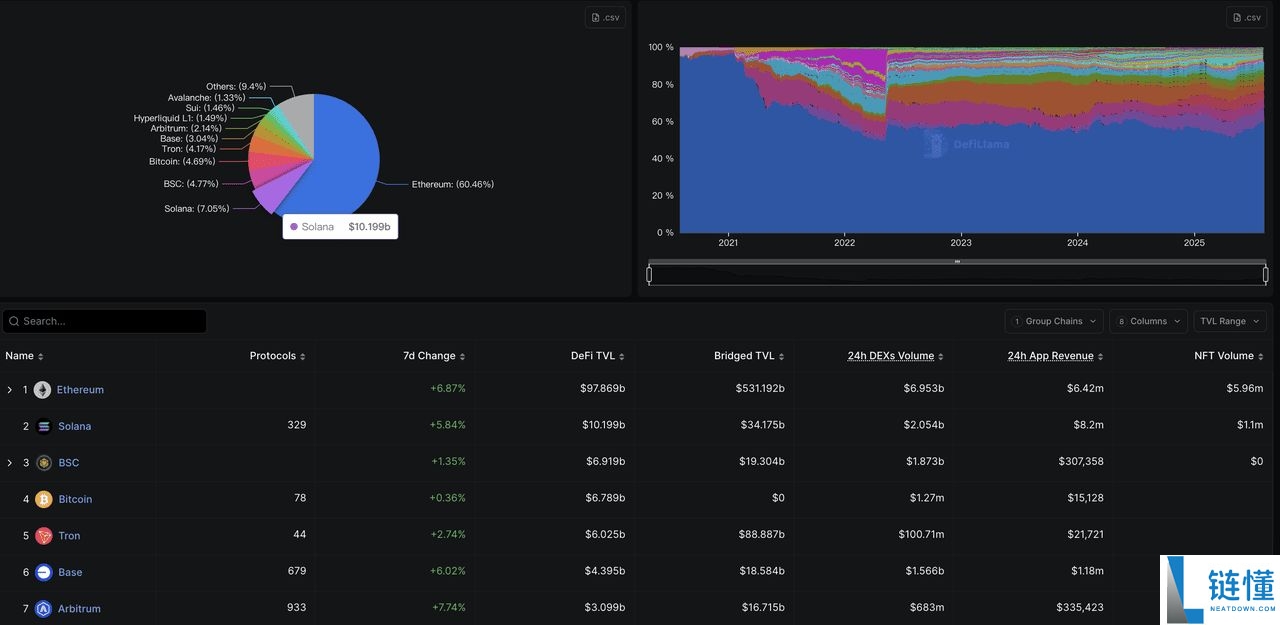Click the Ethereum chain logo icon
This screenshot has height=625, width=1280.
[x=42, y=390]
